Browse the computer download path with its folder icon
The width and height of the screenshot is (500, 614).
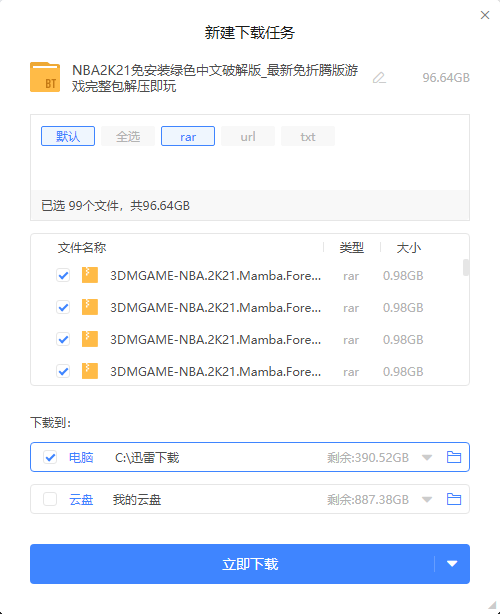pos(454,457)
